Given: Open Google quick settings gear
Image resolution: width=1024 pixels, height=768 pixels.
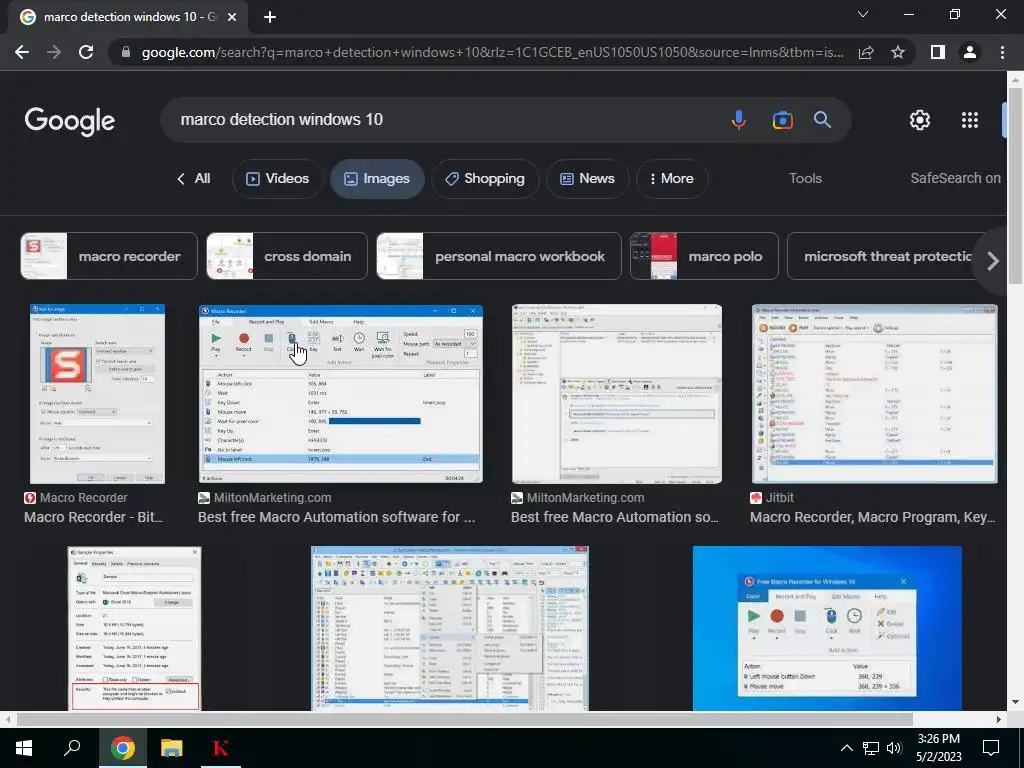Looking at the screenshot, I should [x=920, y=120].
